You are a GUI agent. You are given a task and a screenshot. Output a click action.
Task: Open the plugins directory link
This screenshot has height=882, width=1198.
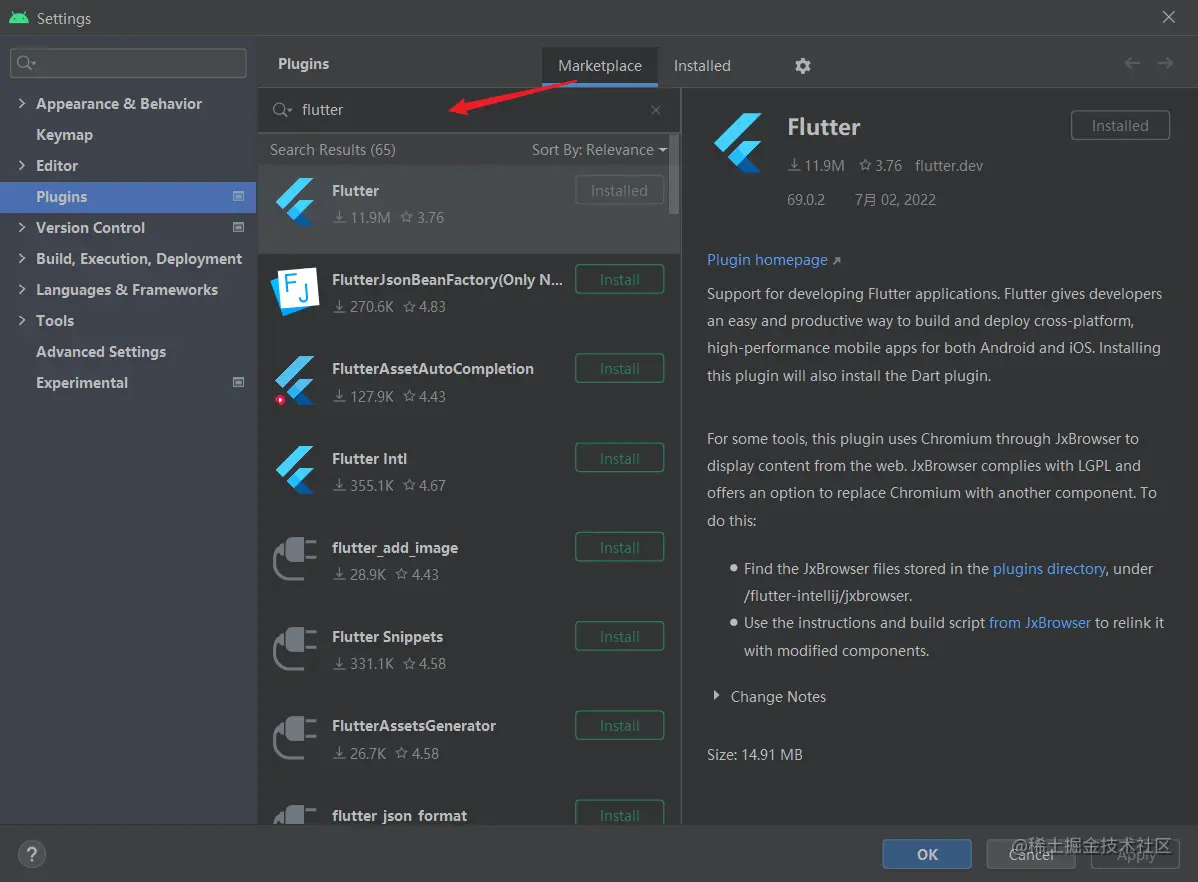(1048, 569)
